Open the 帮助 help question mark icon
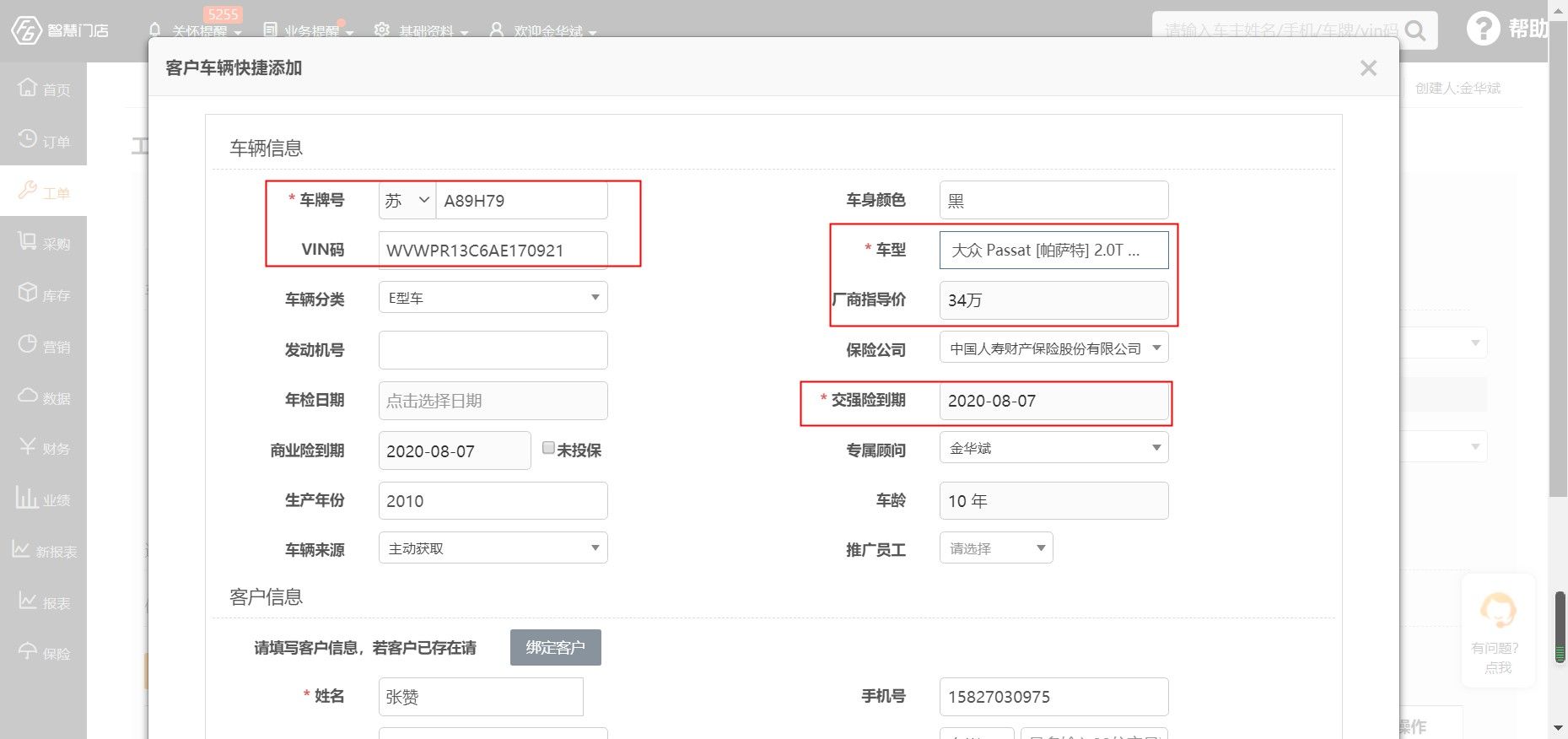 (1483, 29)
